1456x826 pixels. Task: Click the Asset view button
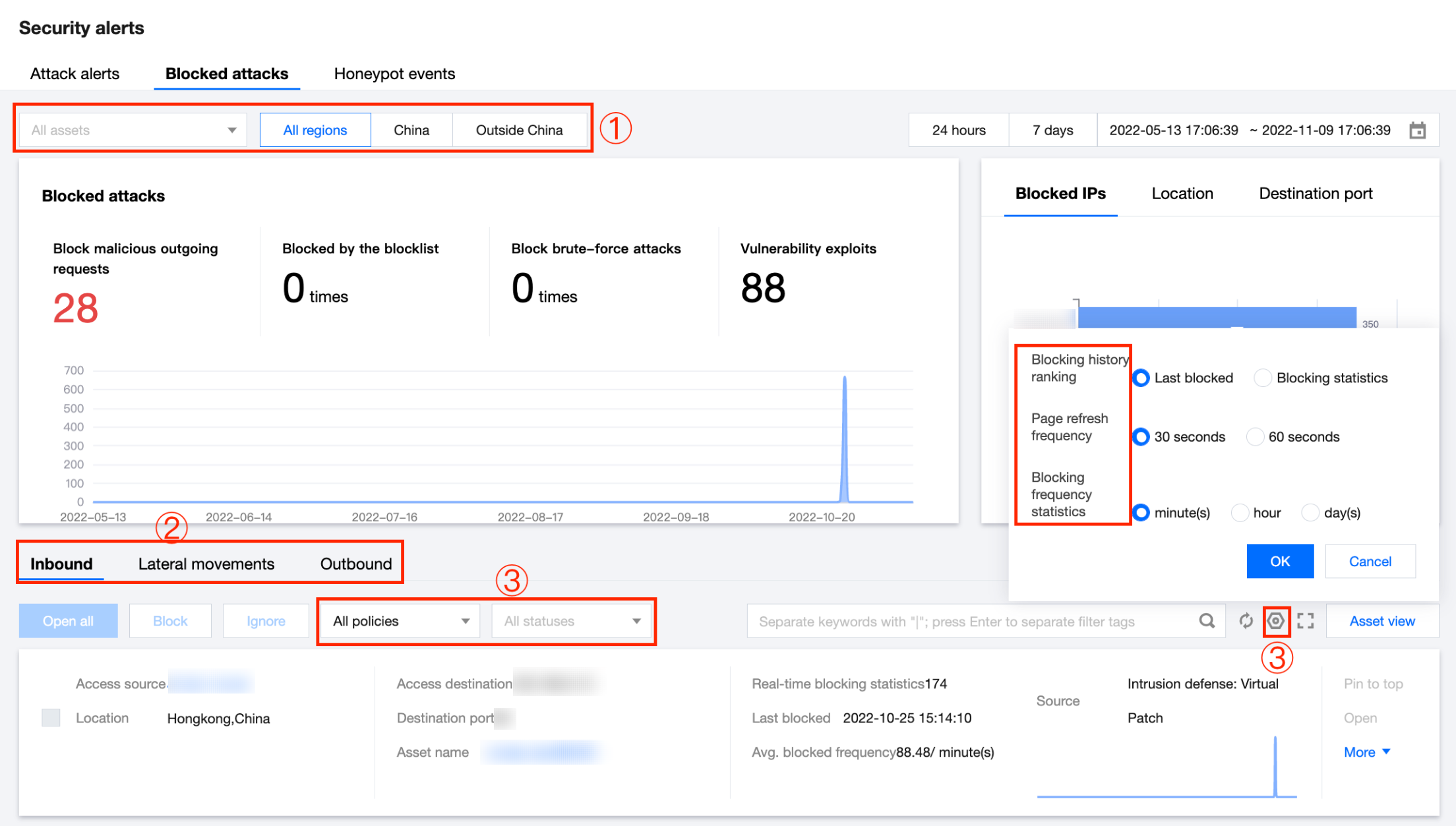(1381, 621)
